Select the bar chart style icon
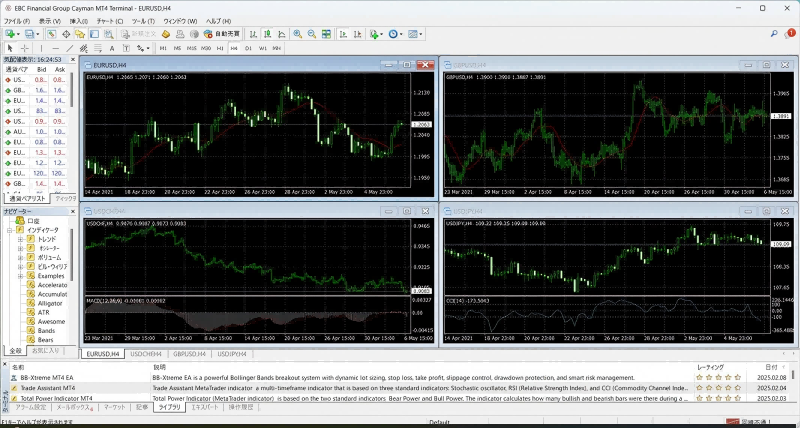Screen dimensions: 800x428 (253, 34)
